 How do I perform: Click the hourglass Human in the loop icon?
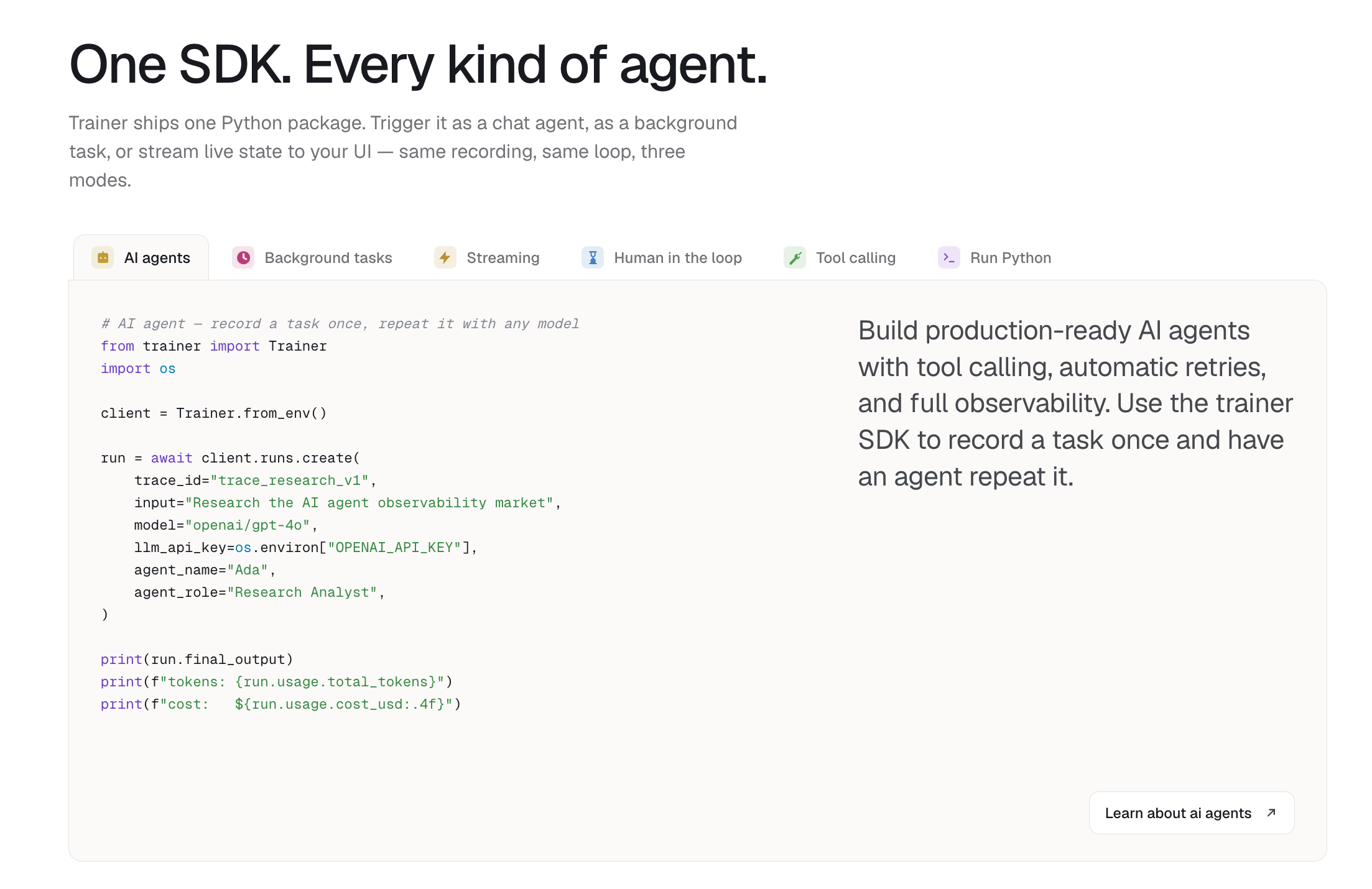[593, 257]
